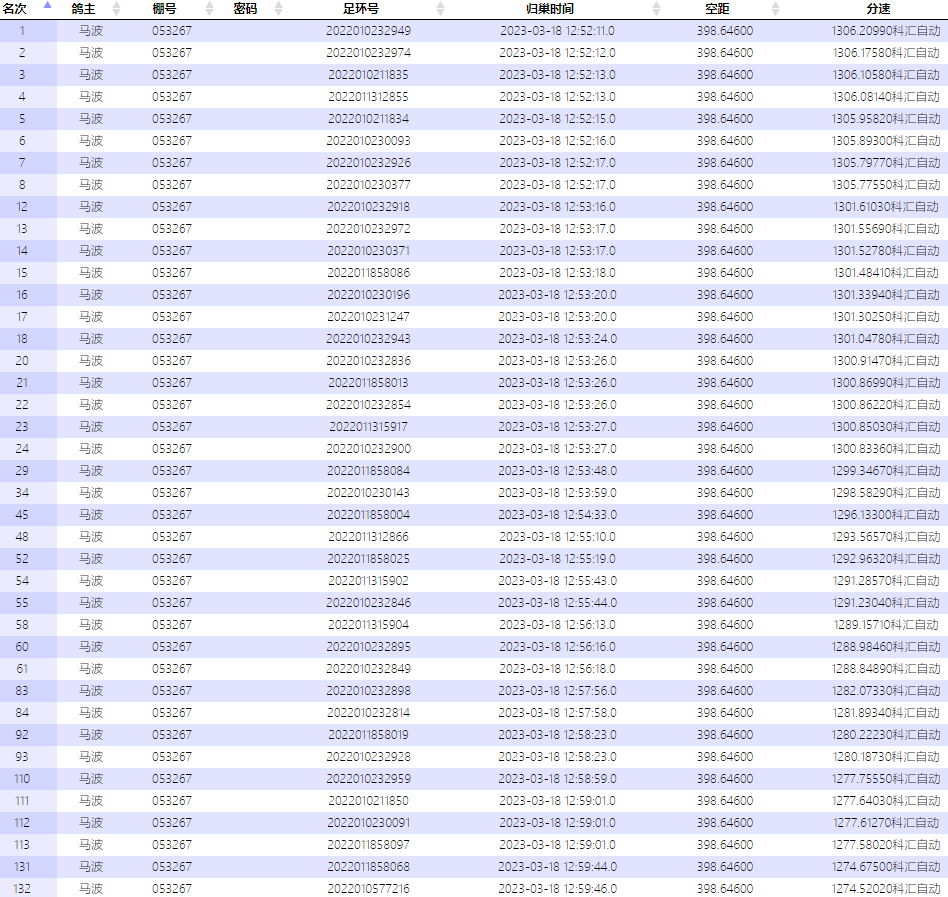Click the 鸽主 header label
The height and width of the screenshot is (897, 948).
pos(83,9)
